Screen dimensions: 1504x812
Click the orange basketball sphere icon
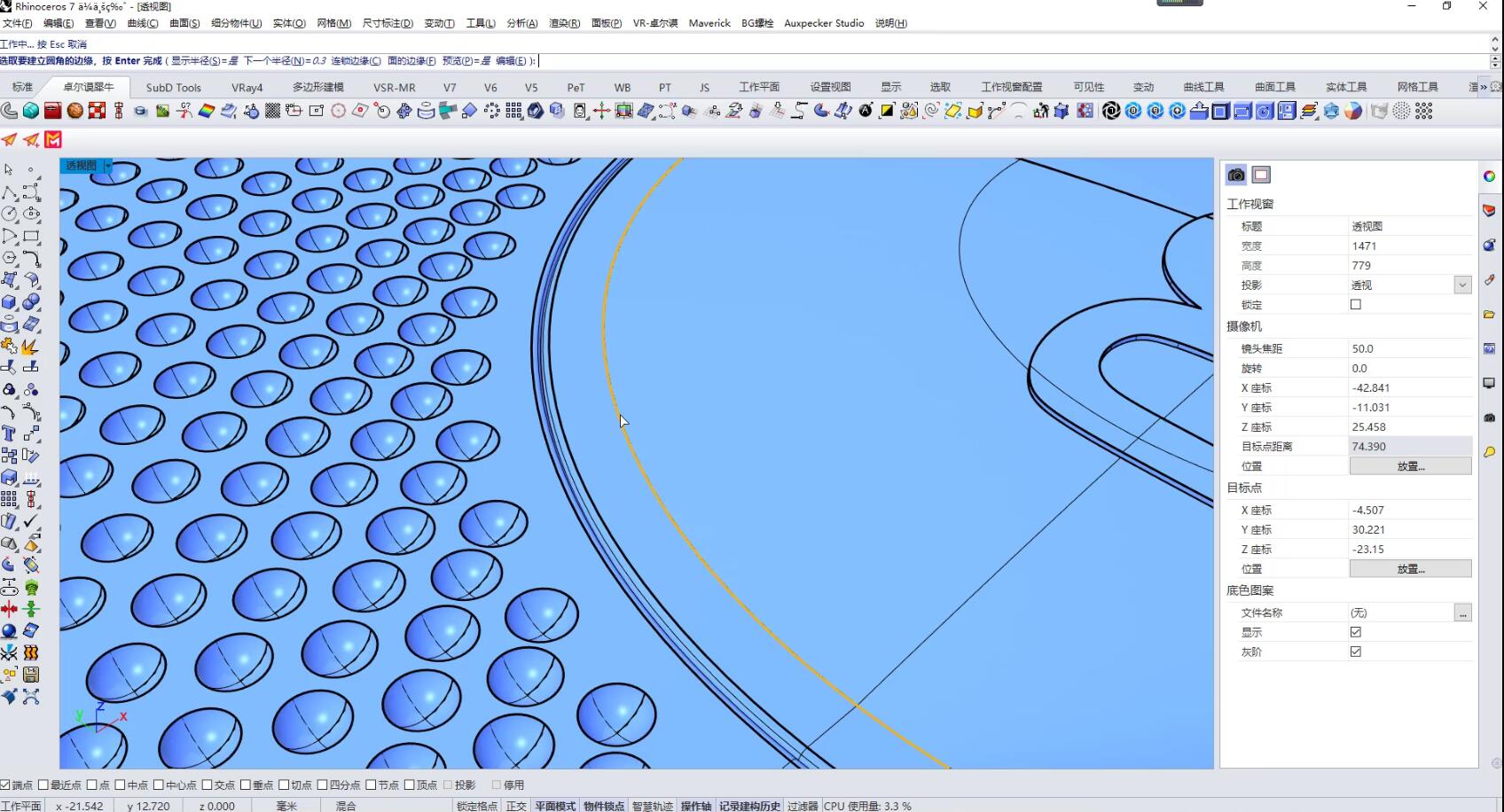pyautogui.click(x=75, y=111)
